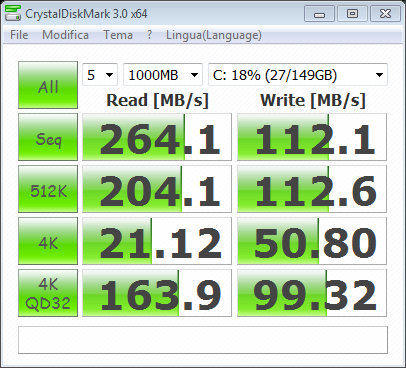Screen dimensions: 406x368
Task: Start the 4K benchmark
Action: point(48,241)
